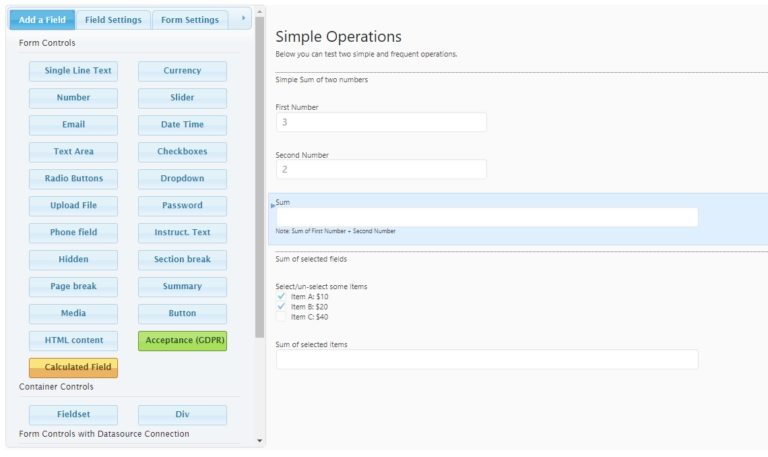Add a Password field
The height and width of the screenshot is (457, 768).
(182, 206)
